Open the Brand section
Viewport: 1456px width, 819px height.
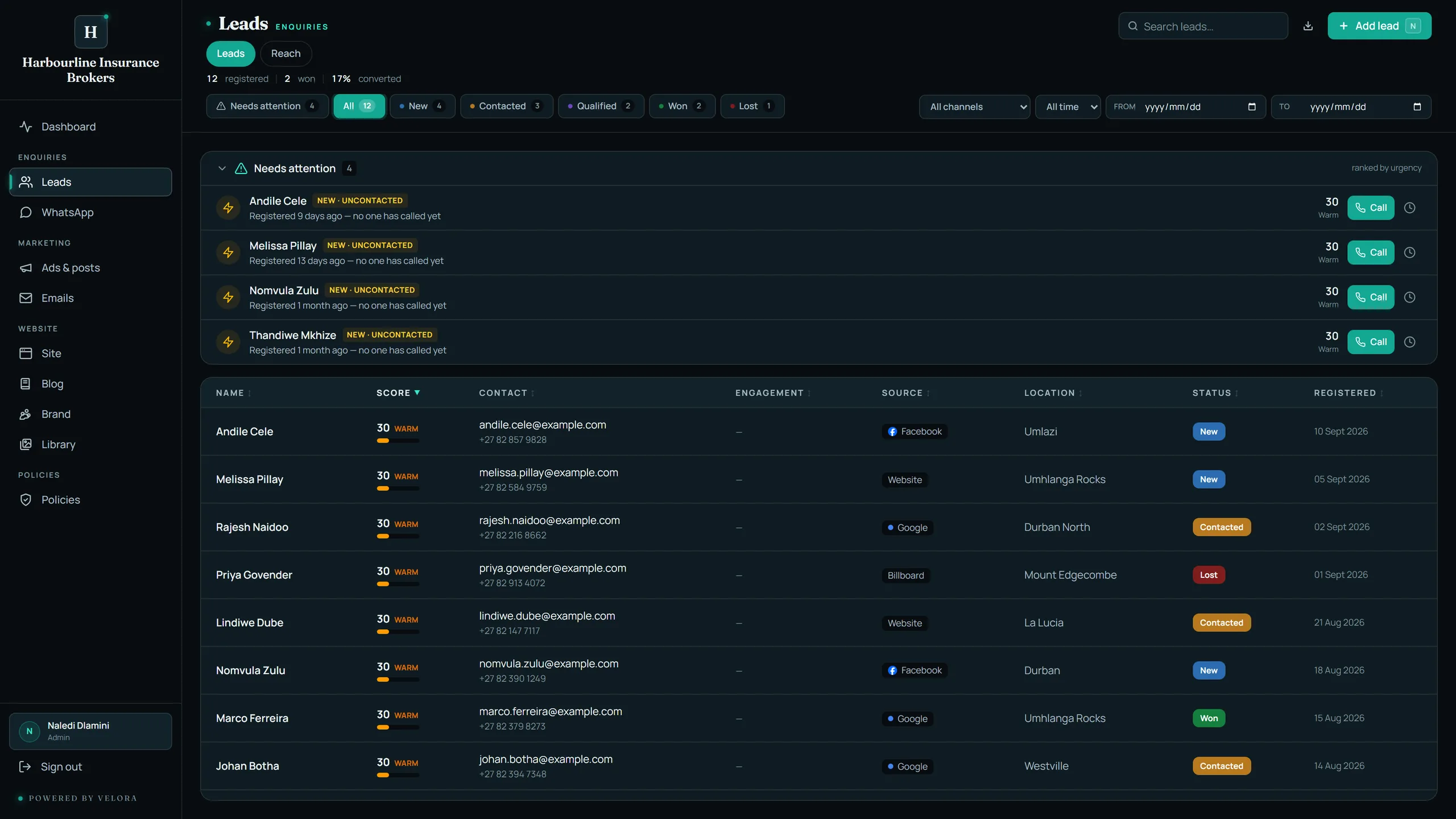click(90, 414)
